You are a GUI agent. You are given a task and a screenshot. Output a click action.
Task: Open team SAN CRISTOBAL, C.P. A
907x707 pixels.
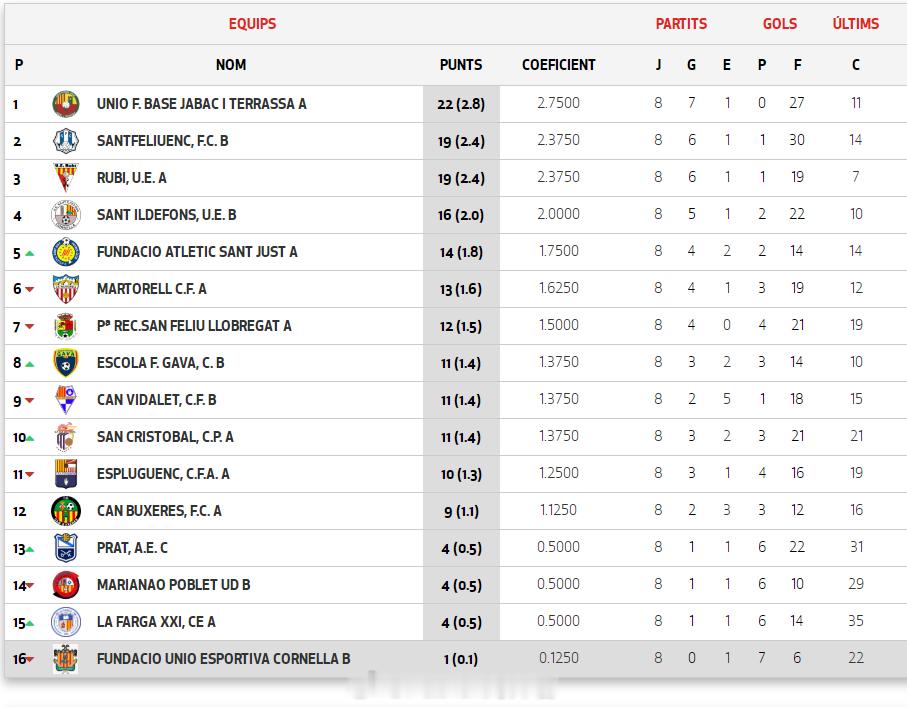pos(165,437)
